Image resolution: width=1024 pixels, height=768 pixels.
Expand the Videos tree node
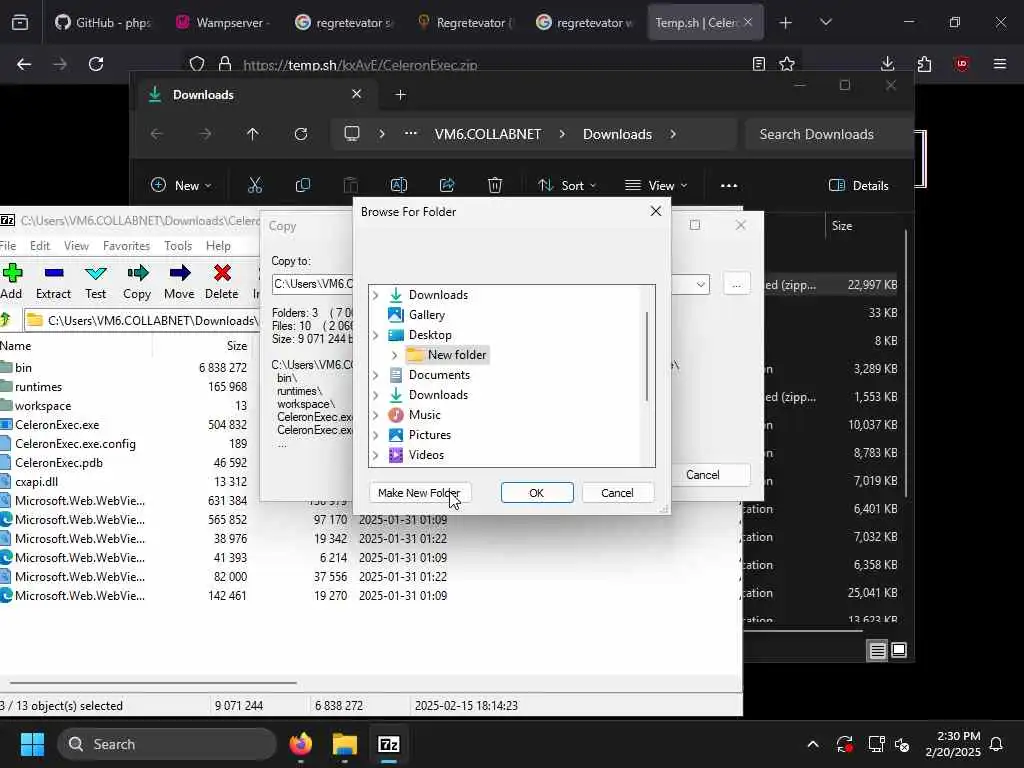[376, 455]
